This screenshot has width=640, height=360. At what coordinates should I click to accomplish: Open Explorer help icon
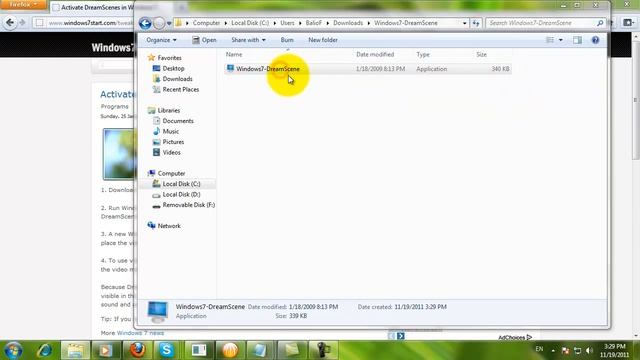point(595,40)
